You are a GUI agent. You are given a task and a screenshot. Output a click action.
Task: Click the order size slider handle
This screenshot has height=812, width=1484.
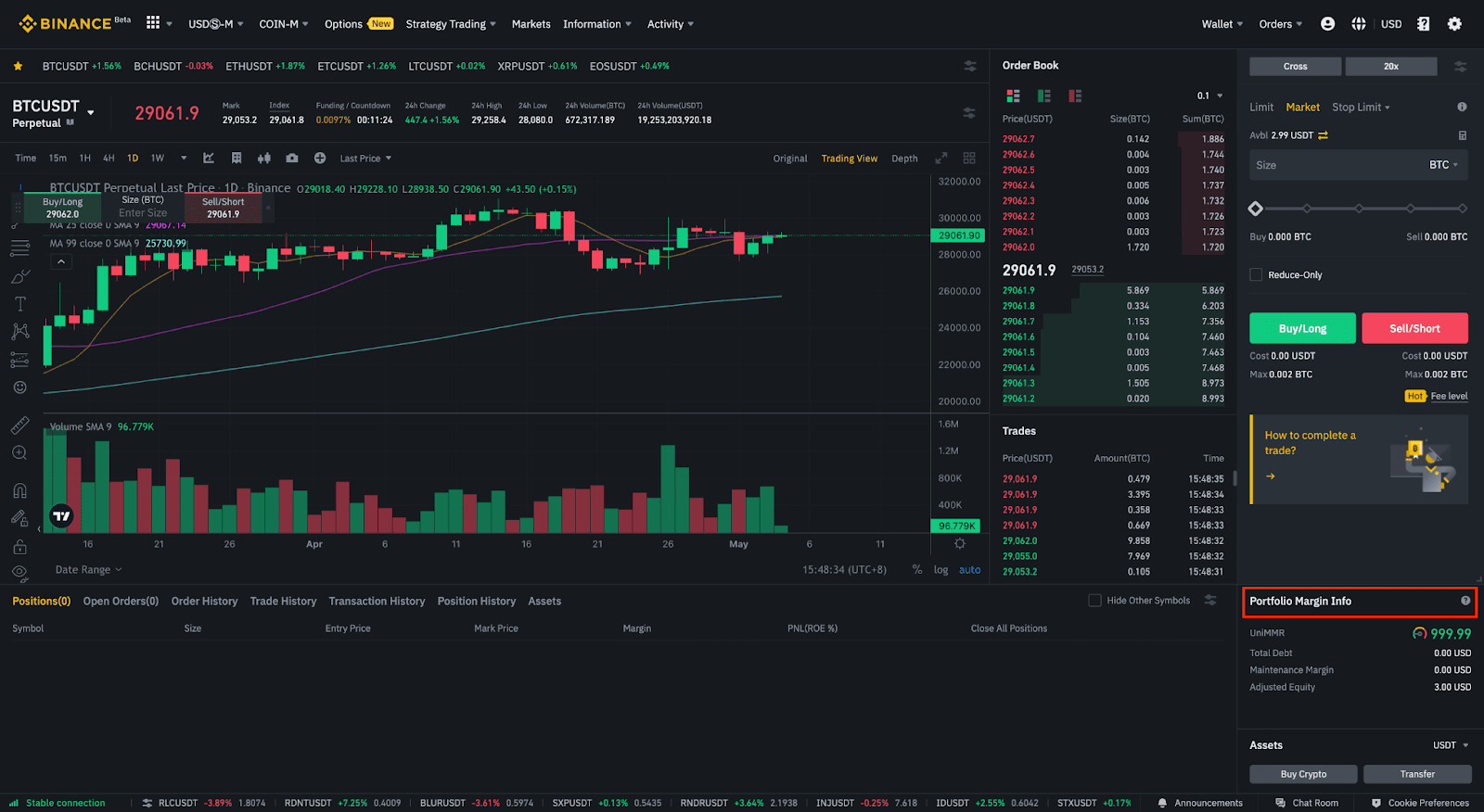pyautogui.click(x=1255, y=209)
